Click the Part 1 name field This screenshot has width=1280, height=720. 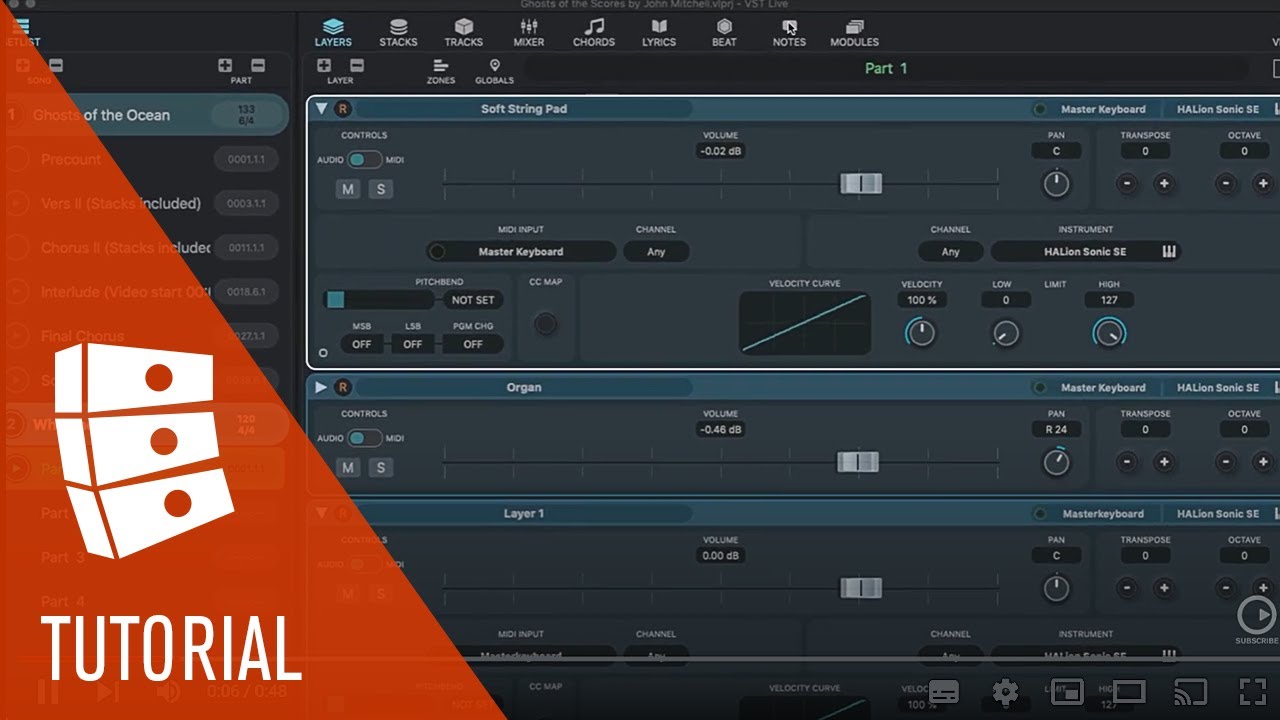(886, 68)
